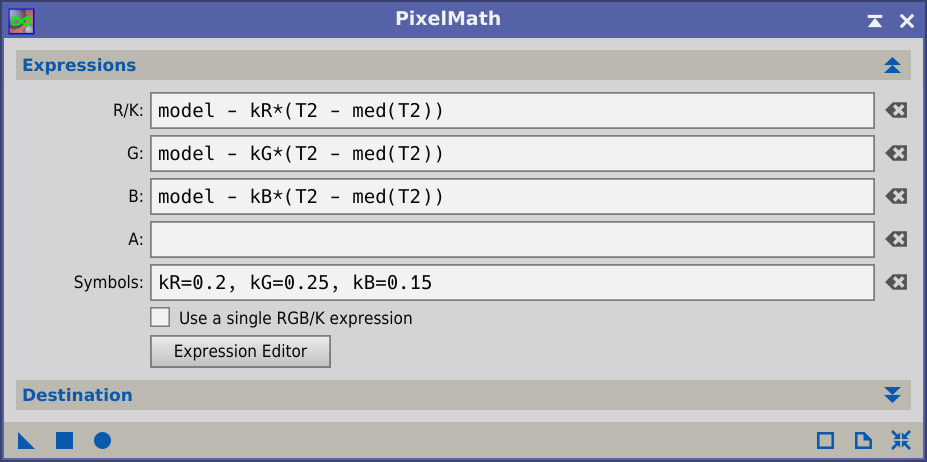The height and width of the screenshot is (462, 927).
Task: Clear the R/K expression field
Action: tap(896, 111)
